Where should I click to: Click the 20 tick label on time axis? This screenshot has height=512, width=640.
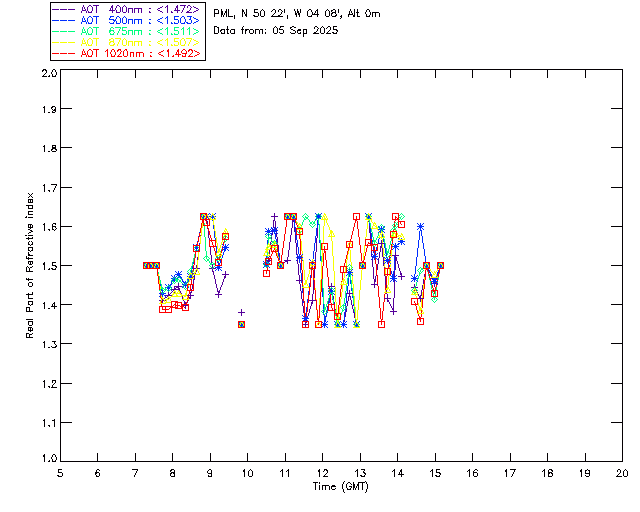[622, 472]
